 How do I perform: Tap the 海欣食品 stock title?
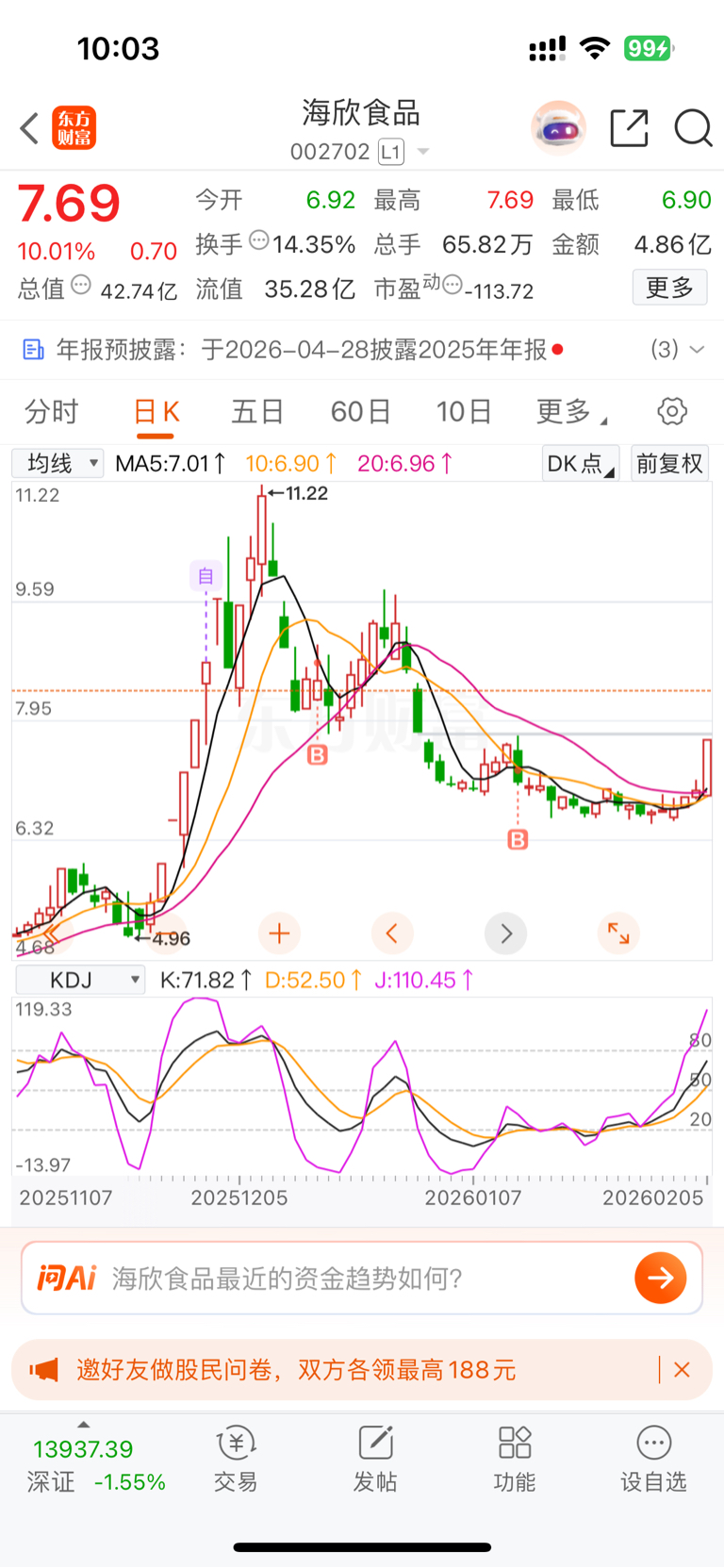pyautogui.click(x=361, y=112)
